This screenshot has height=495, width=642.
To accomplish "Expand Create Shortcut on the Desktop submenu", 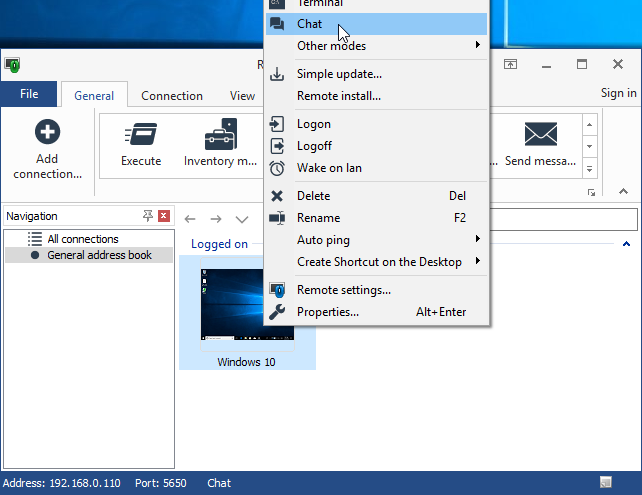I will tap(376, 262).
